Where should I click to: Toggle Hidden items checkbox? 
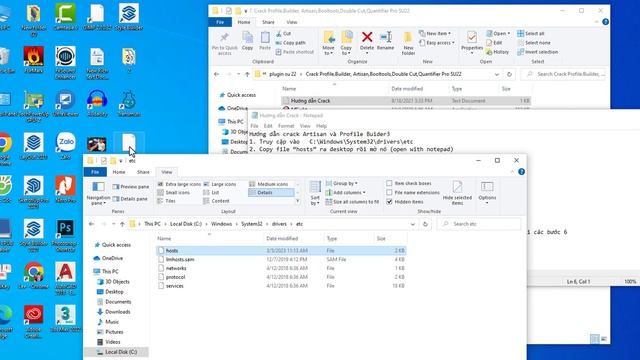pos(404,202)
